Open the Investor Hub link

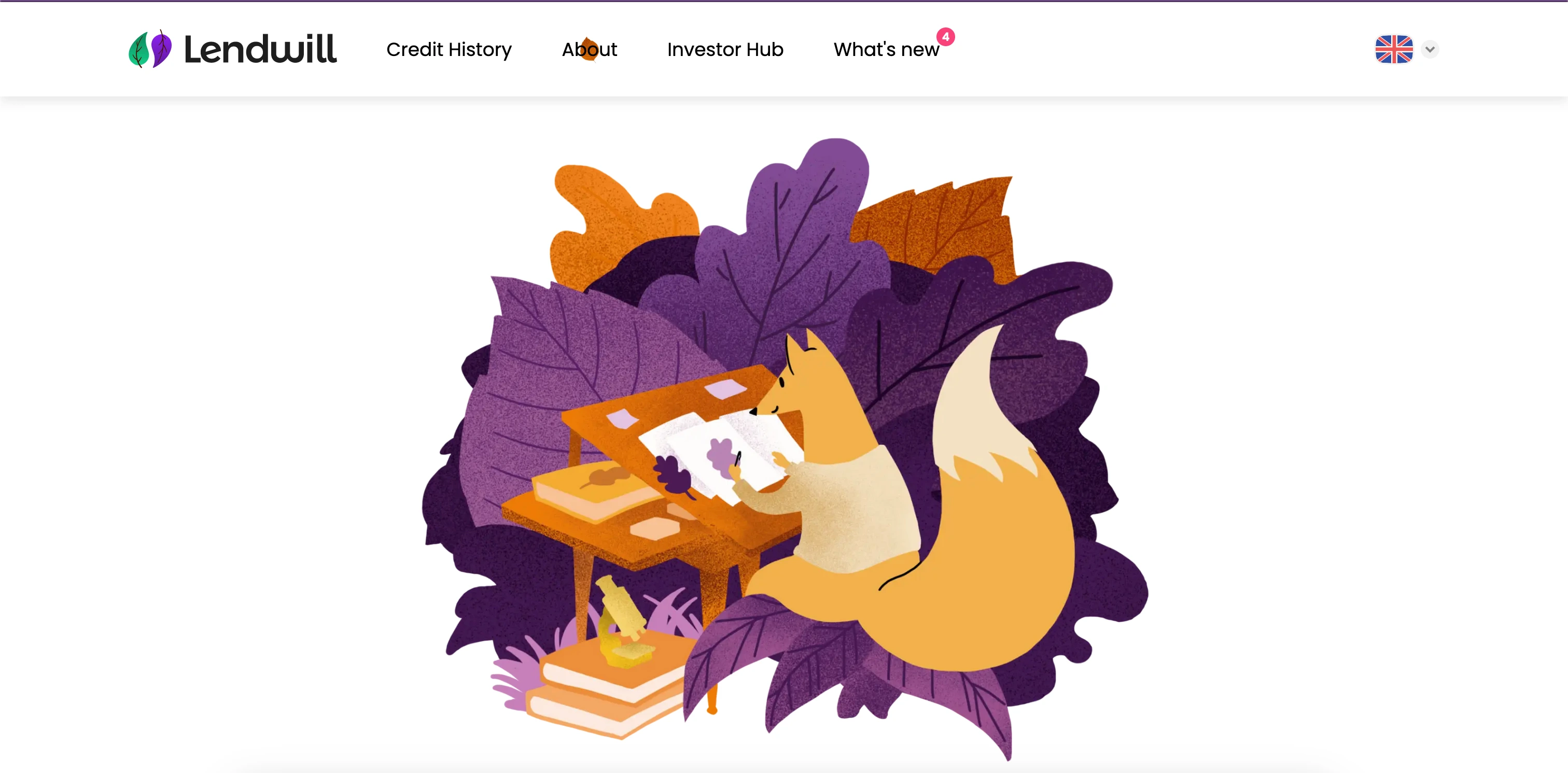click(725, 49)
